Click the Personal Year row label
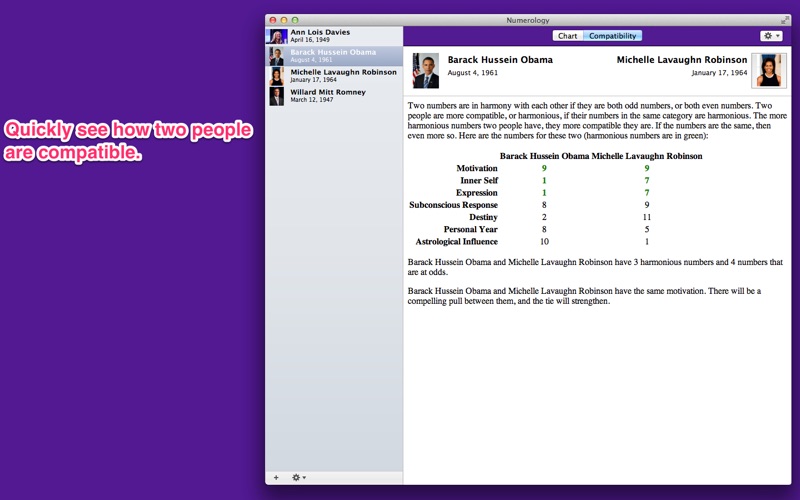The image size is (800, 500). (470, 230)
